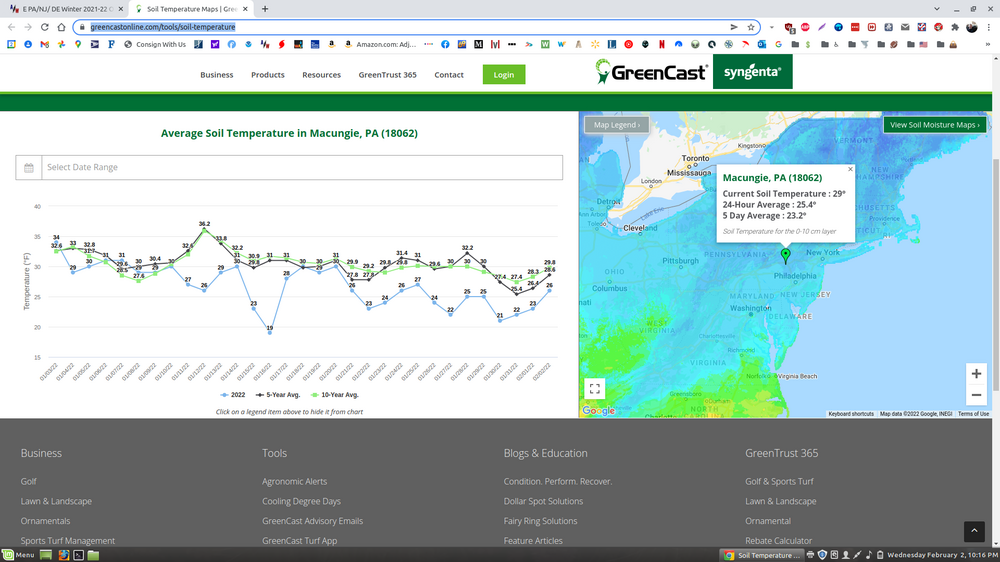This screenshot has width=1000, height=562.
Task: Close the Macungie, PA info popup
Action: click(850, 169)
